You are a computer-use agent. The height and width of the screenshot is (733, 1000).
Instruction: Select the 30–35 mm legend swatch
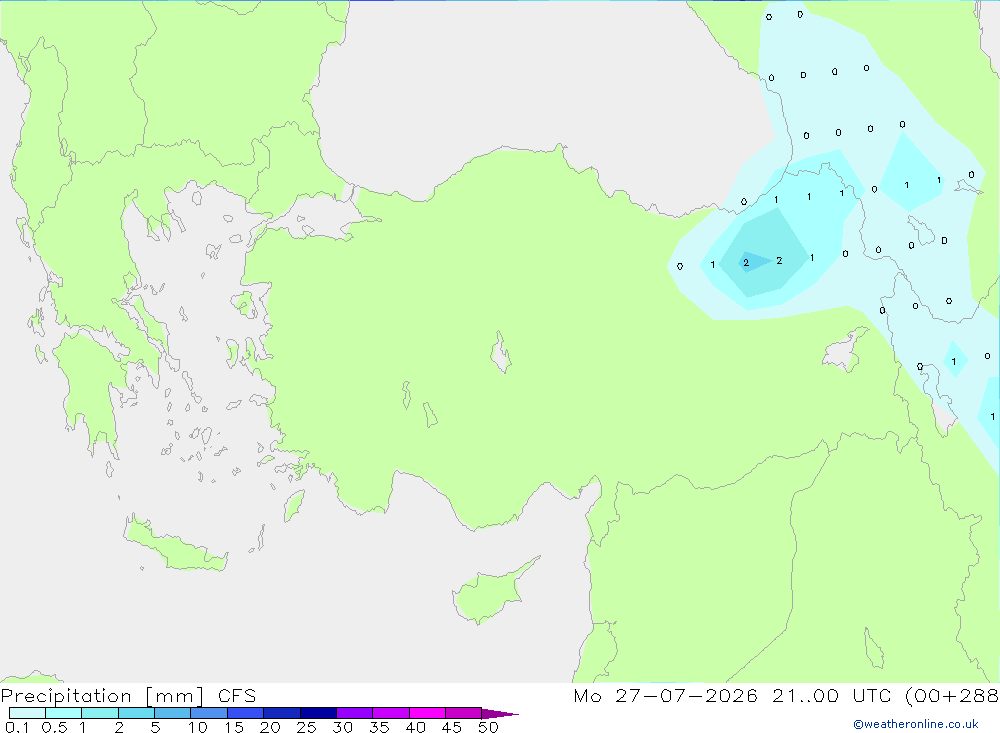coord(355,713)
